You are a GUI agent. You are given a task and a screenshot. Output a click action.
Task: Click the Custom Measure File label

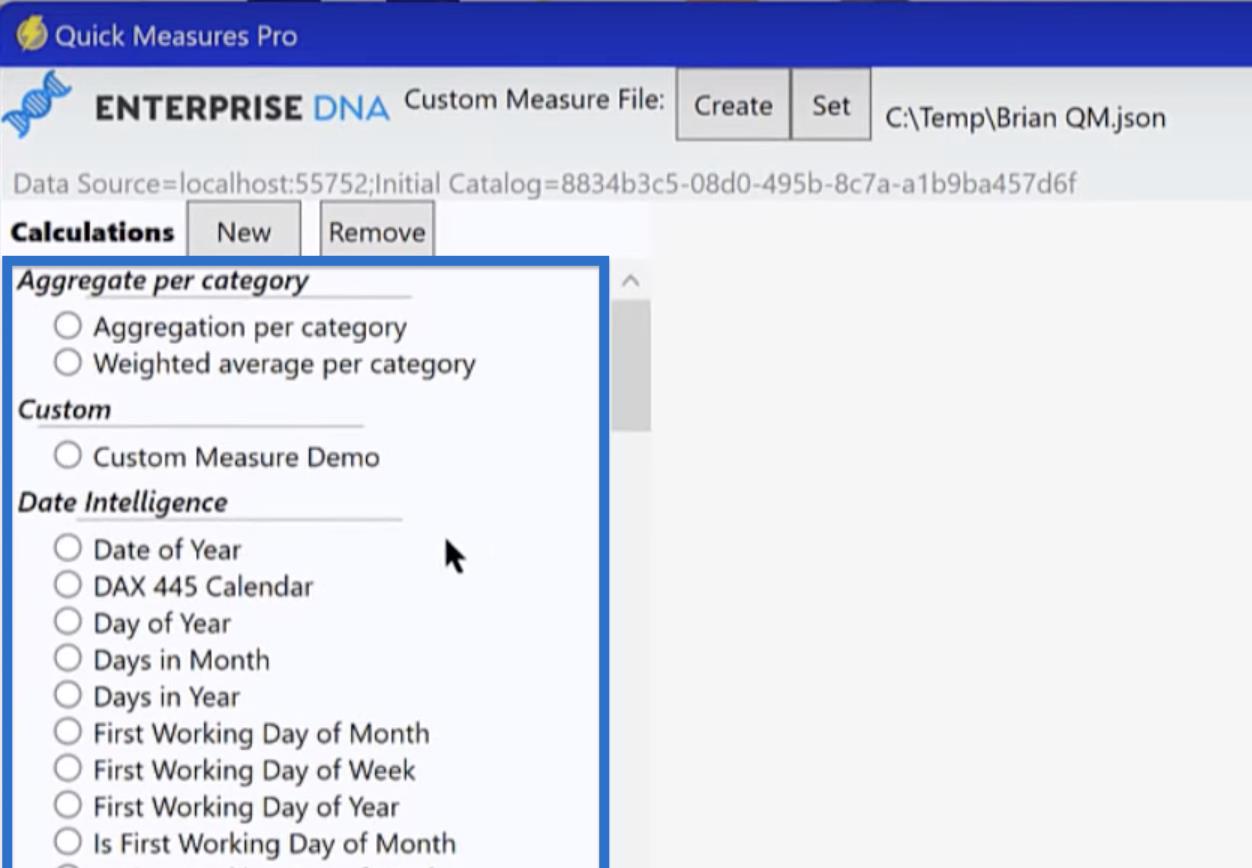534,100
